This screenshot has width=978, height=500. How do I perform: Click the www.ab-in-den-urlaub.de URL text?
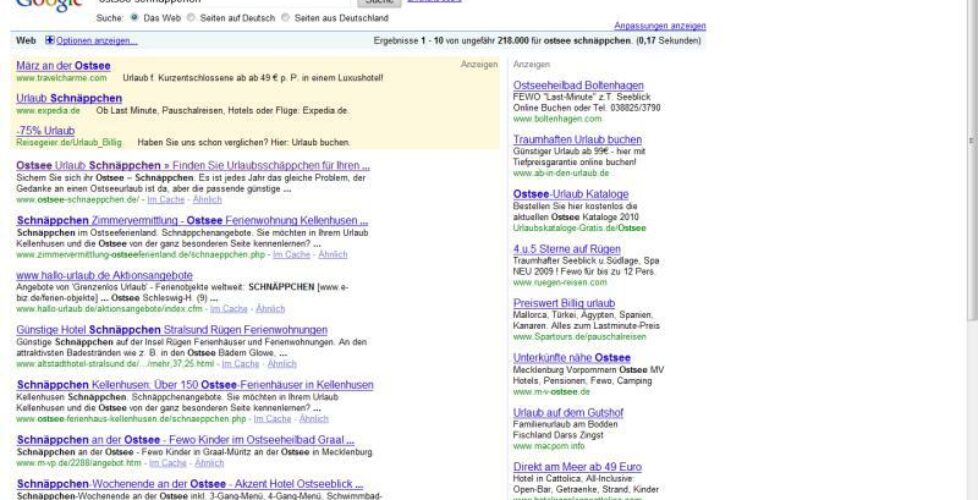coord(561,173)
